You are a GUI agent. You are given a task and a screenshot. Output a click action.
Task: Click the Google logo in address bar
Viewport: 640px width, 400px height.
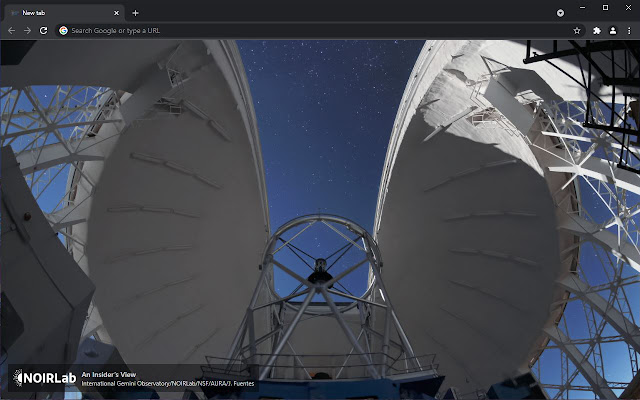(64, 31)
